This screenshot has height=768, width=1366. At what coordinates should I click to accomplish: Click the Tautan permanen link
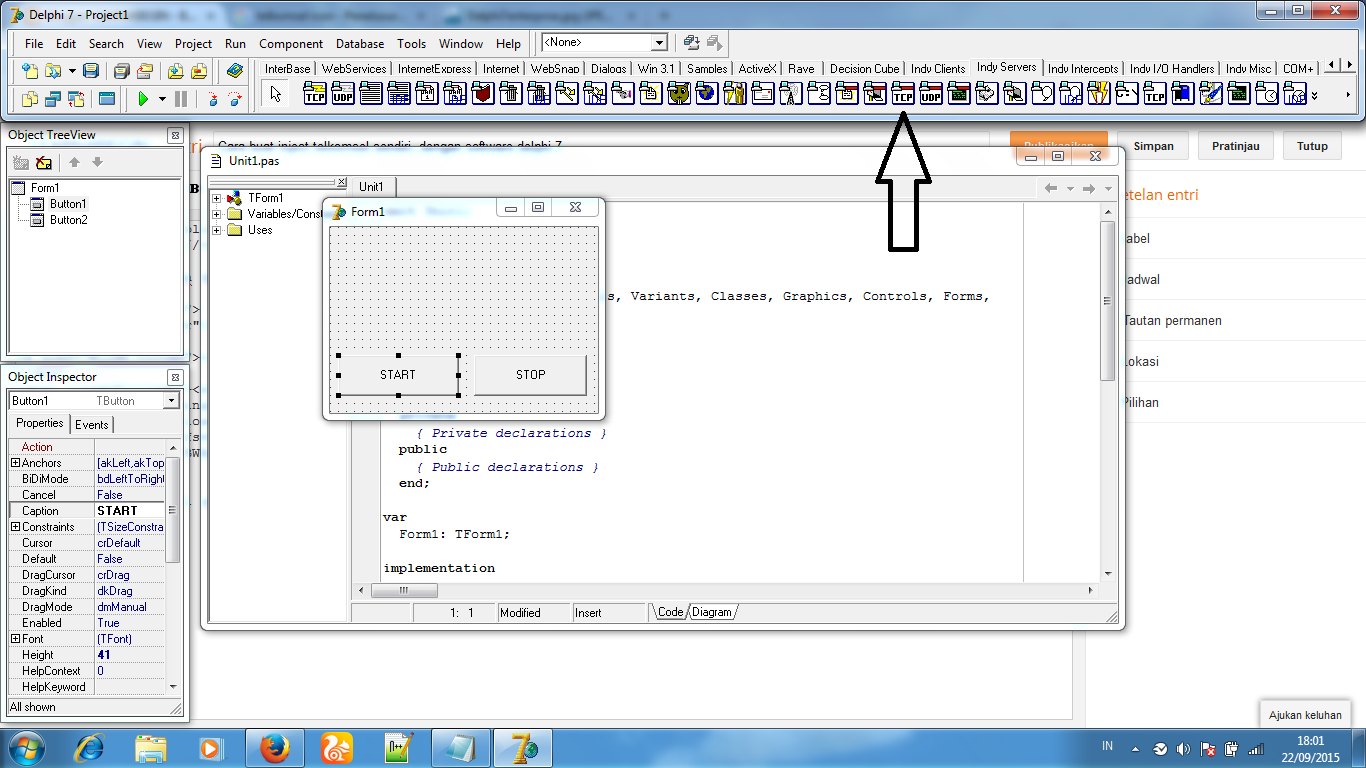tap(1173, 320)
